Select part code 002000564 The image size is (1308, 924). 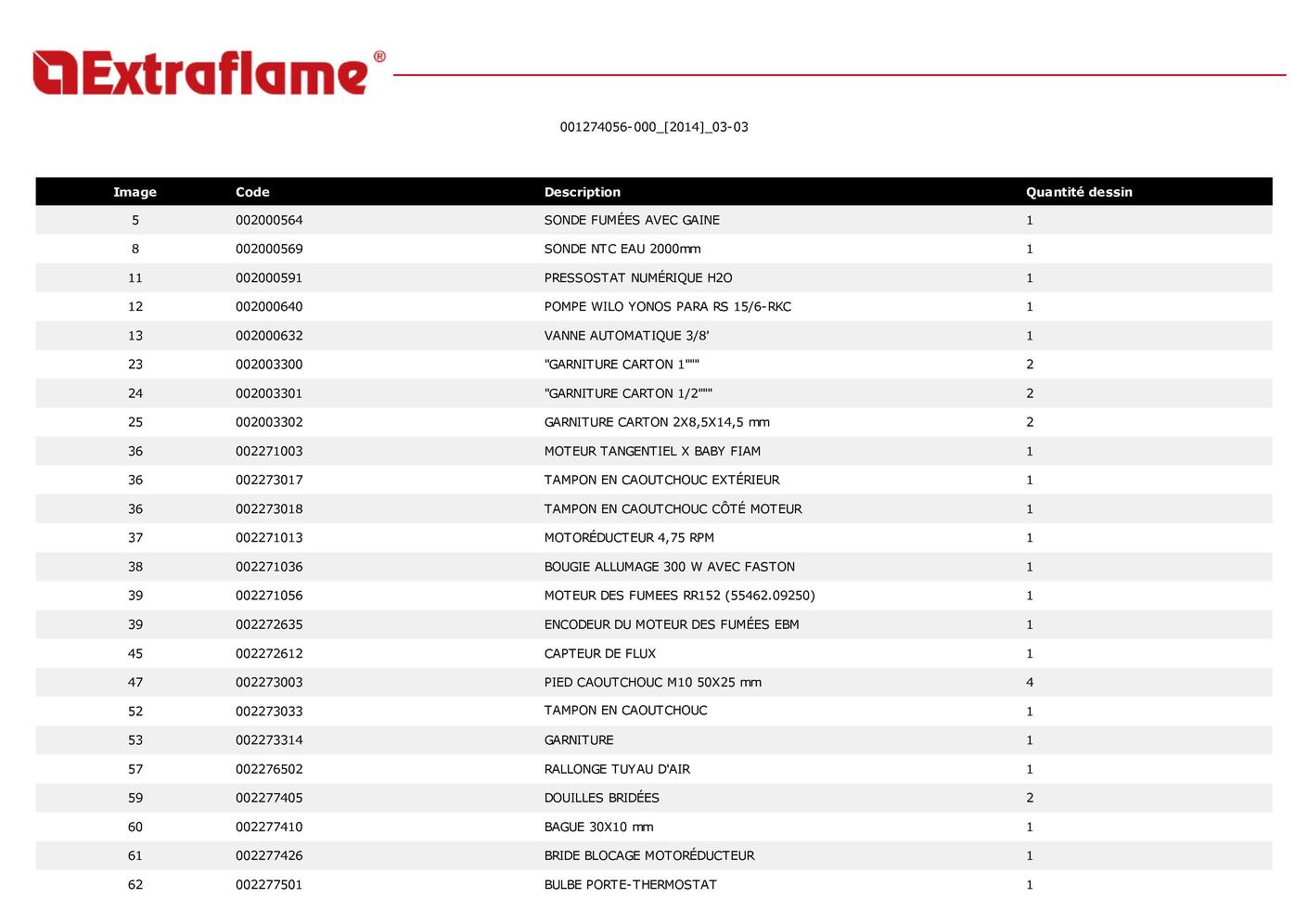coord(269,220)
